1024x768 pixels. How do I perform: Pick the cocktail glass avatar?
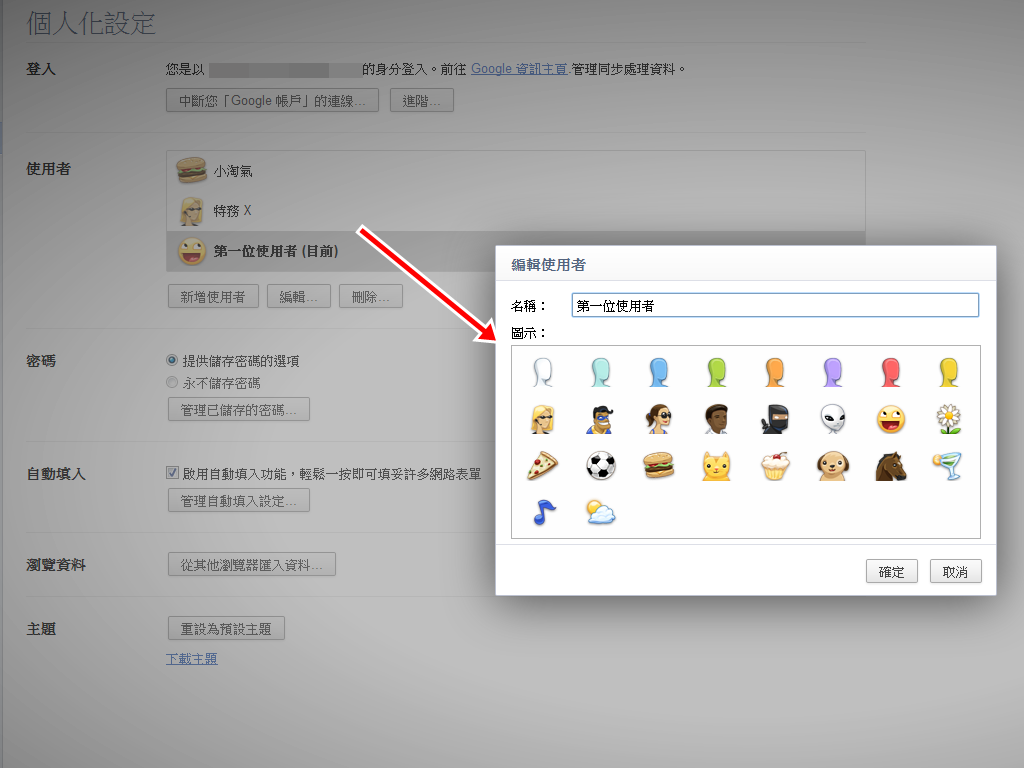tap(948, 466)
